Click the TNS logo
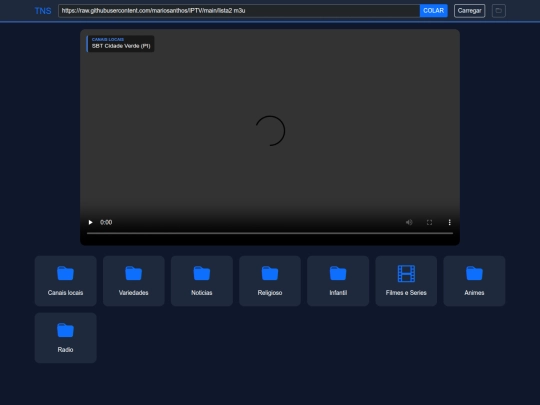Screen dimensions: 540x405 click(x=43, y=11)
